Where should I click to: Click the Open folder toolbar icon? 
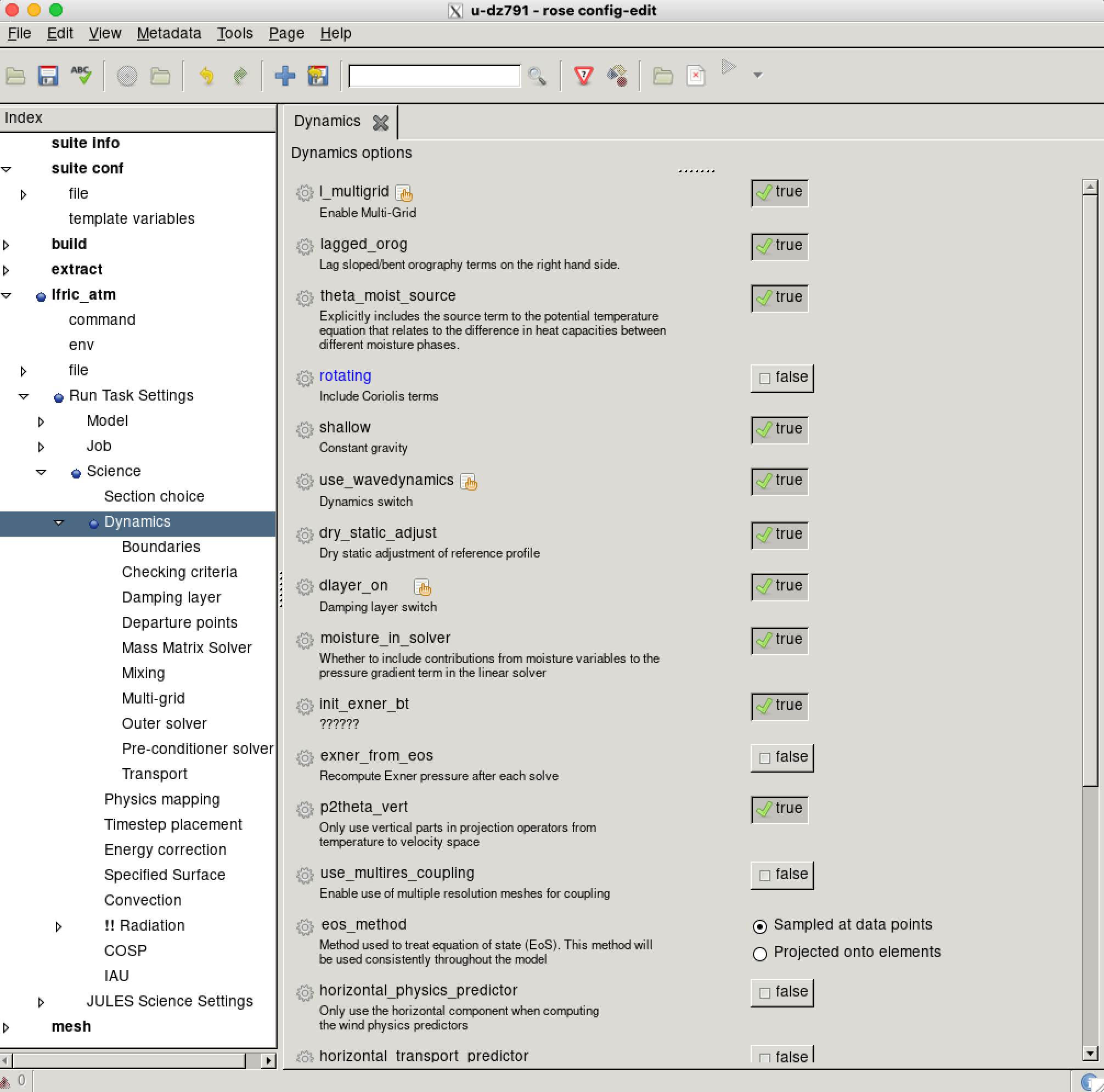(15, 75)
